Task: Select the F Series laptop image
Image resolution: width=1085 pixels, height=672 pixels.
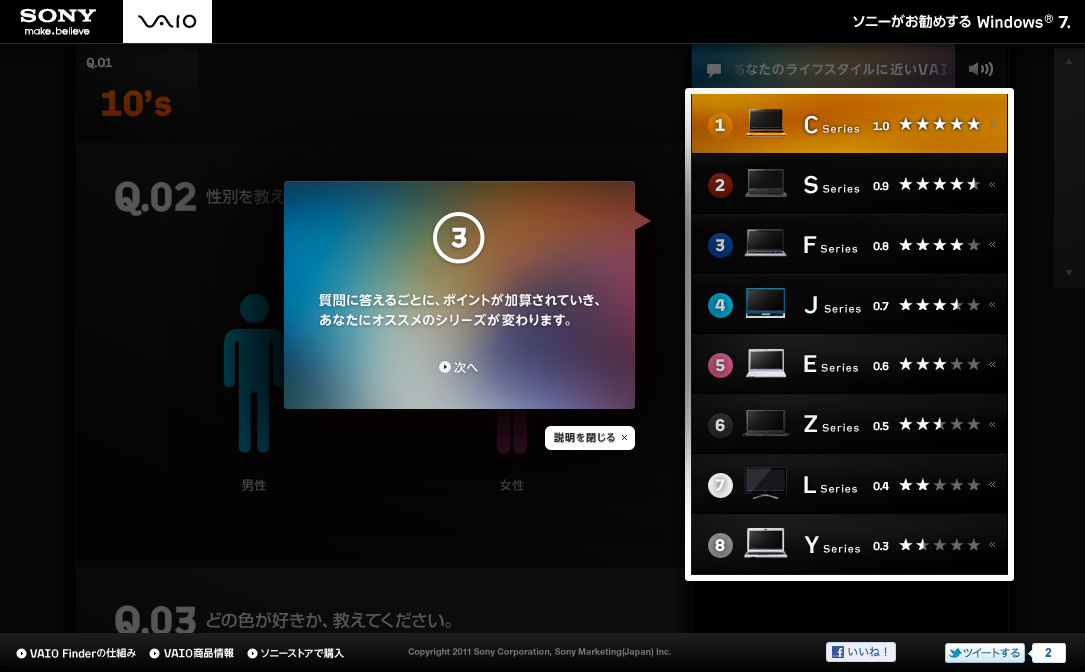Action: coord(765,244)
